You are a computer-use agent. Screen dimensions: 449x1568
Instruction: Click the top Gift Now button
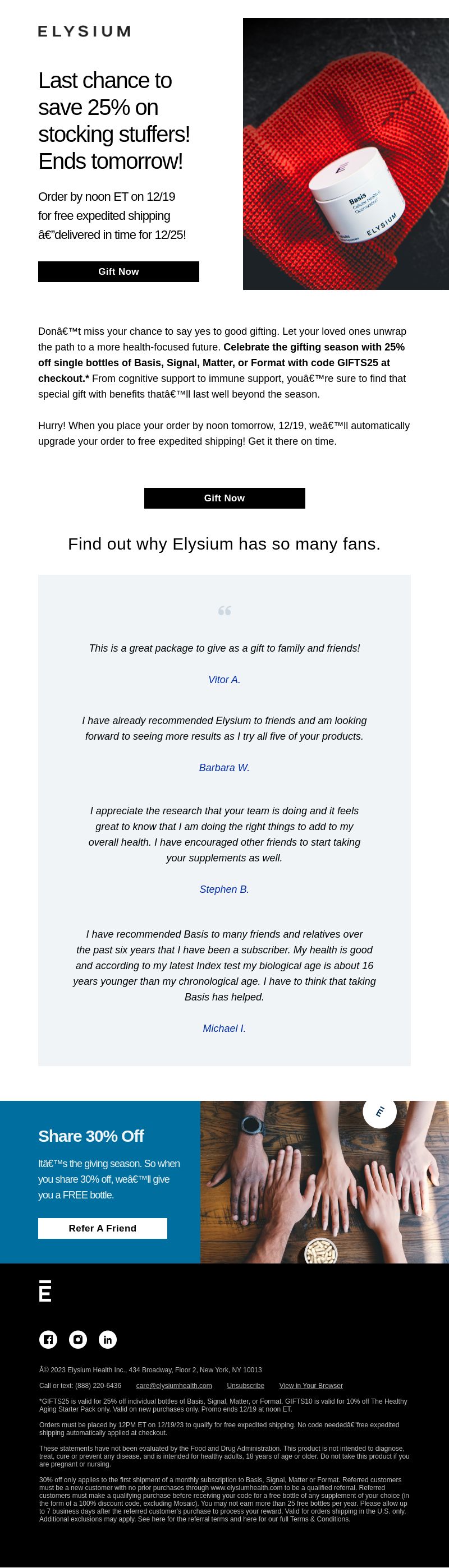[x=119, y=271]
